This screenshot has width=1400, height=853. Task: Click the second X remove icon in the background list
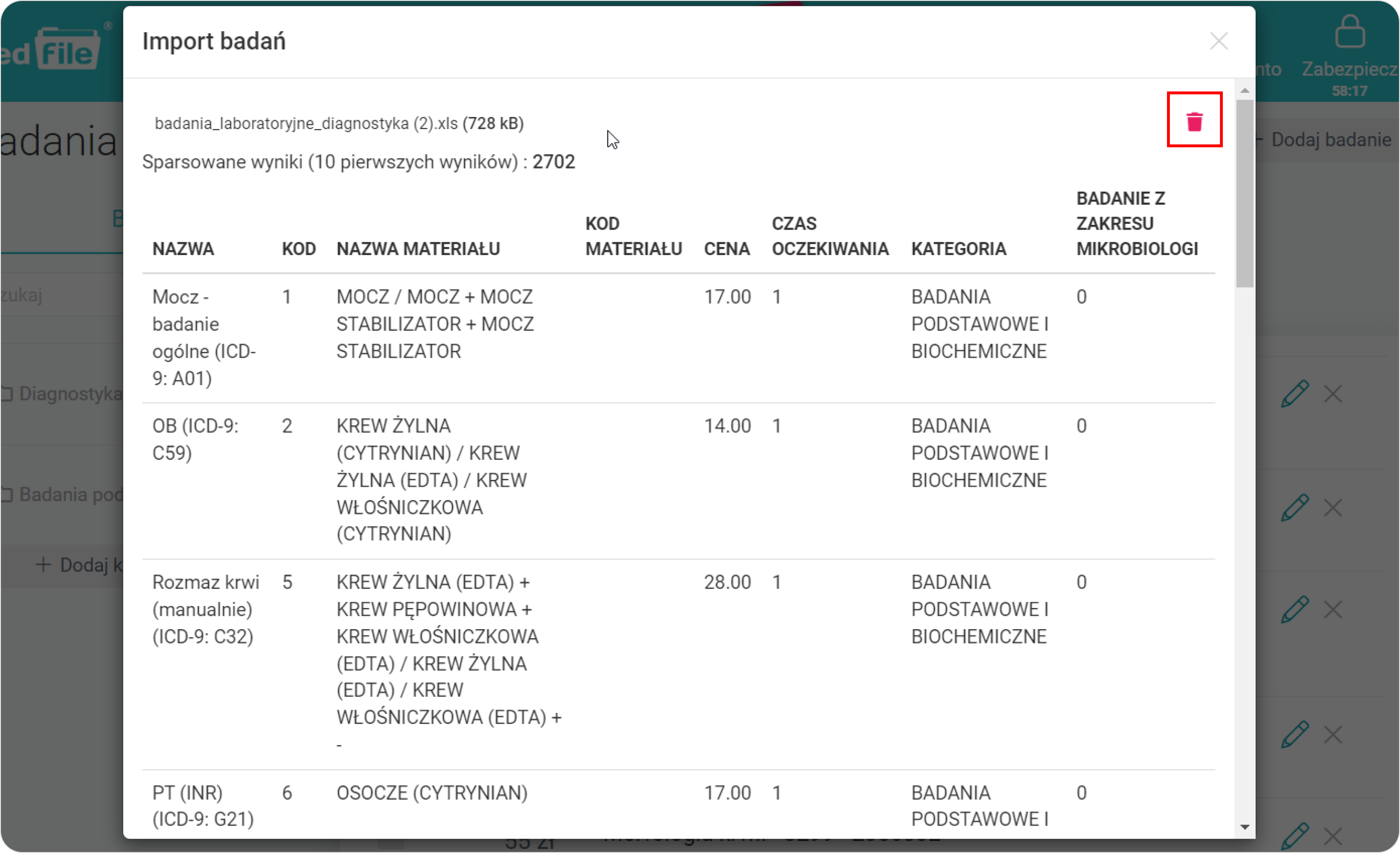click(1333, 507)
